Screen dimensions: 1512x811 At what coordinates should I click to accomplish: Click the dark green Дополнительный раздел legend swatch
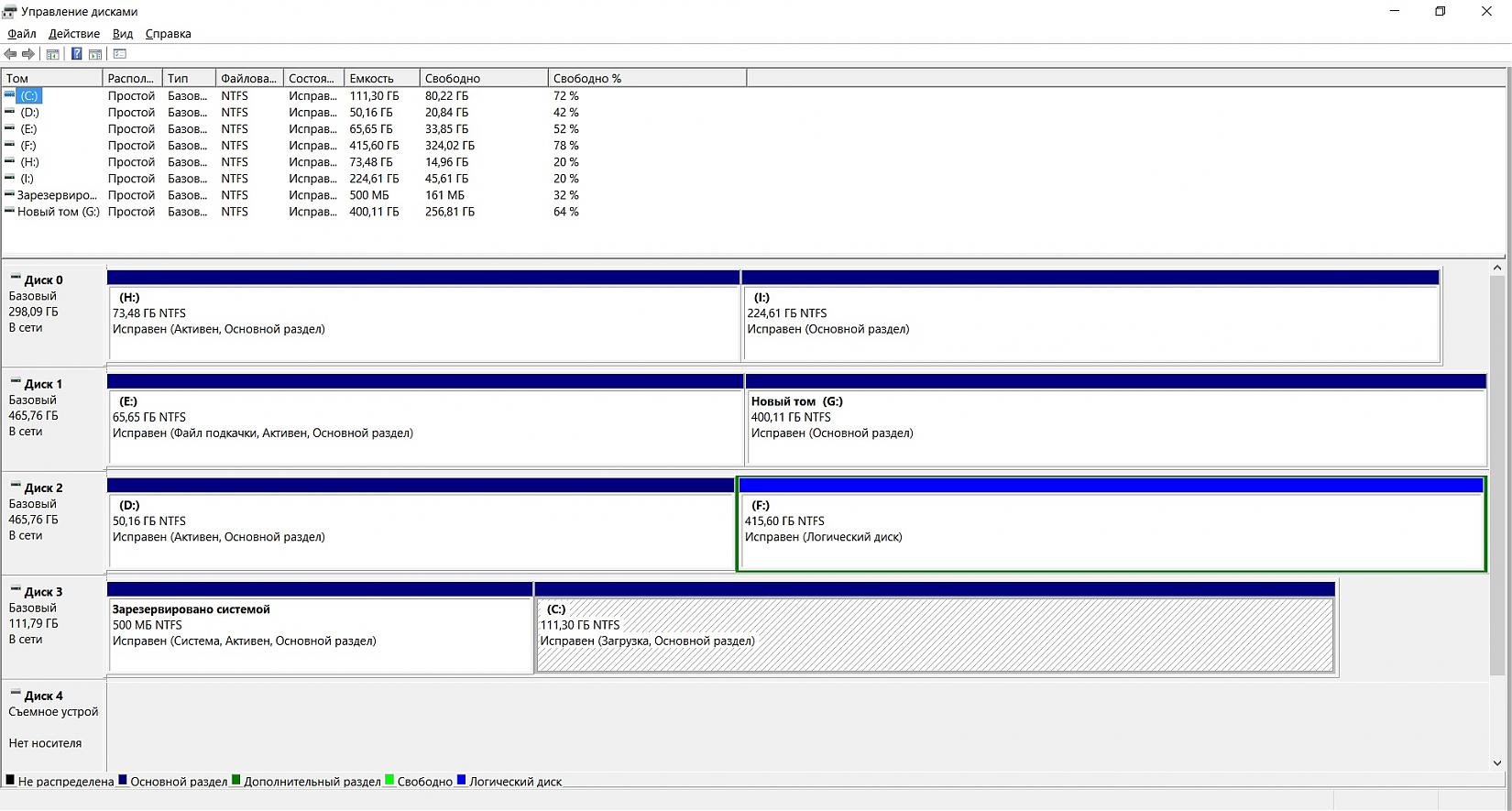point(236,781)
